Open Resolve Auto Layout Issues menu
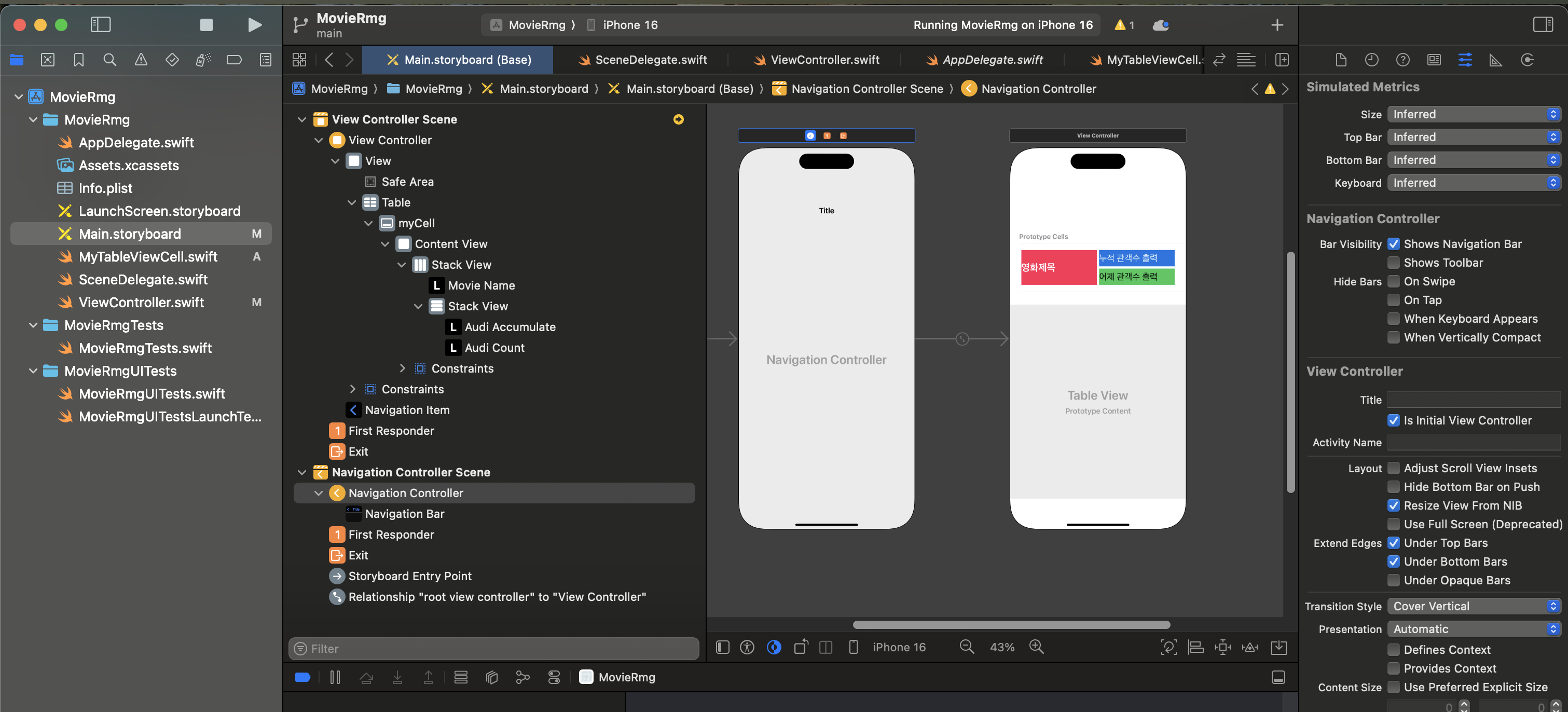Viewport: 1568px width, 712px height. [x=1250, y=647]
